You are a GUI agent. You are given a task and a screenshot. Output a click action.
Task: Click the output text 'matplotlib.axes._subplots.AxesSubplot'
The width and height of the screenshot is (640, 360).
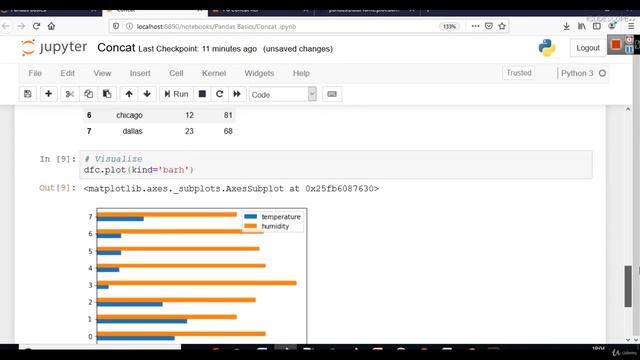point(186,189)
